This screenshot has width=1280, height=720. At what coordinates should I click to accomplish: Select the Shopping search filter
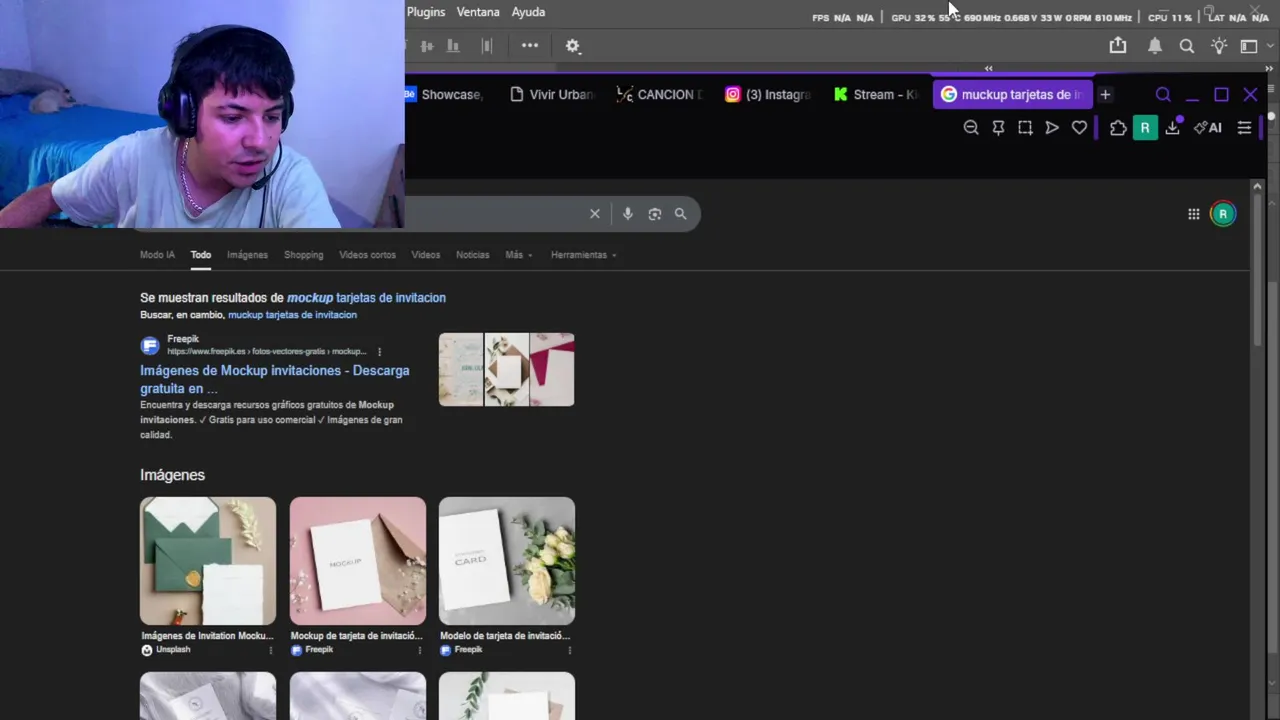(303, 255)
